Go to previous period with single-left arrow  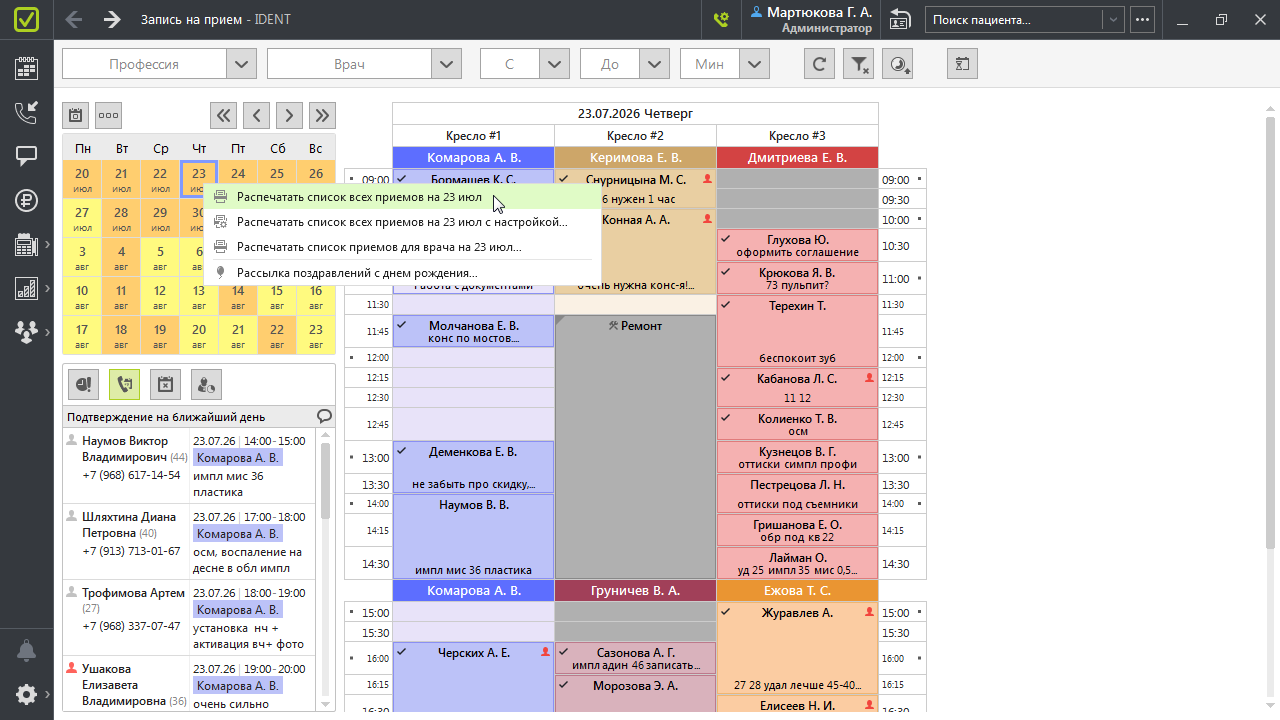(256, 115)
